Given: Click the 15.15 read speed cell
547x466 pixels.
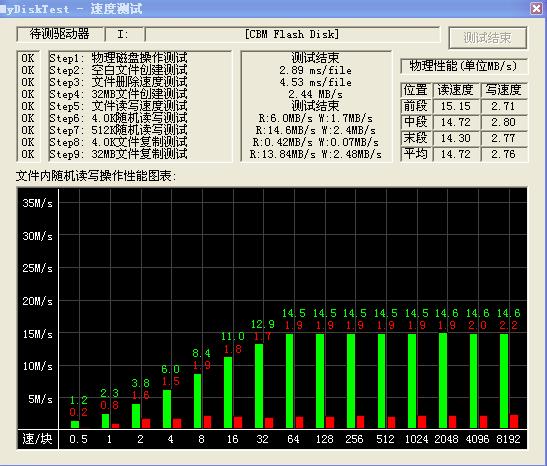Looking at the screenshot, I should (x=456, y=106).
